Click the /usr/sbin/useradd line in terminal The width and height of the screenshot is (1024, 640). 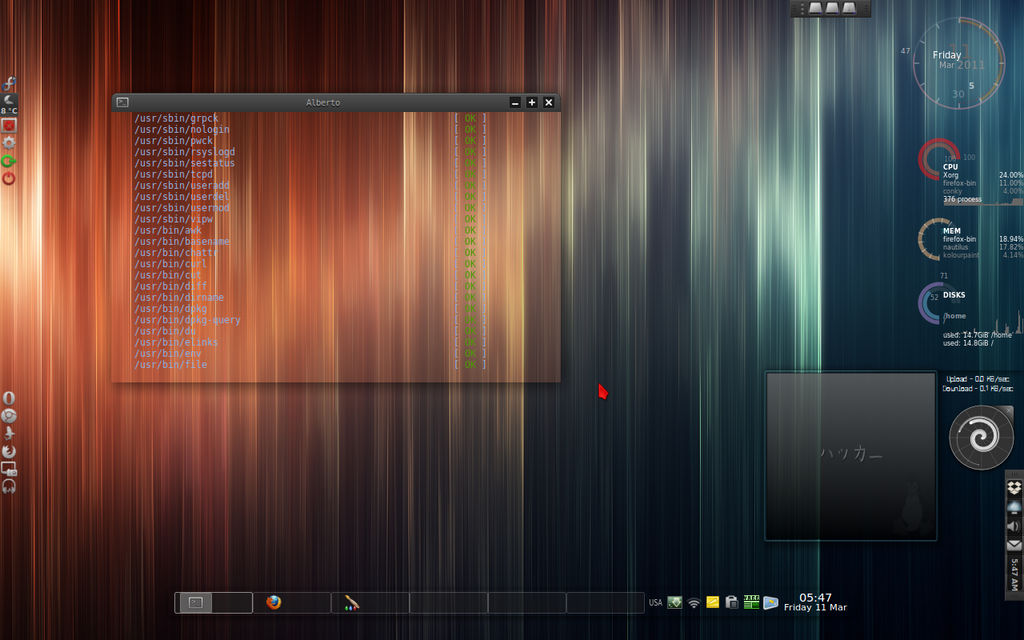click(x=182, y=185)
